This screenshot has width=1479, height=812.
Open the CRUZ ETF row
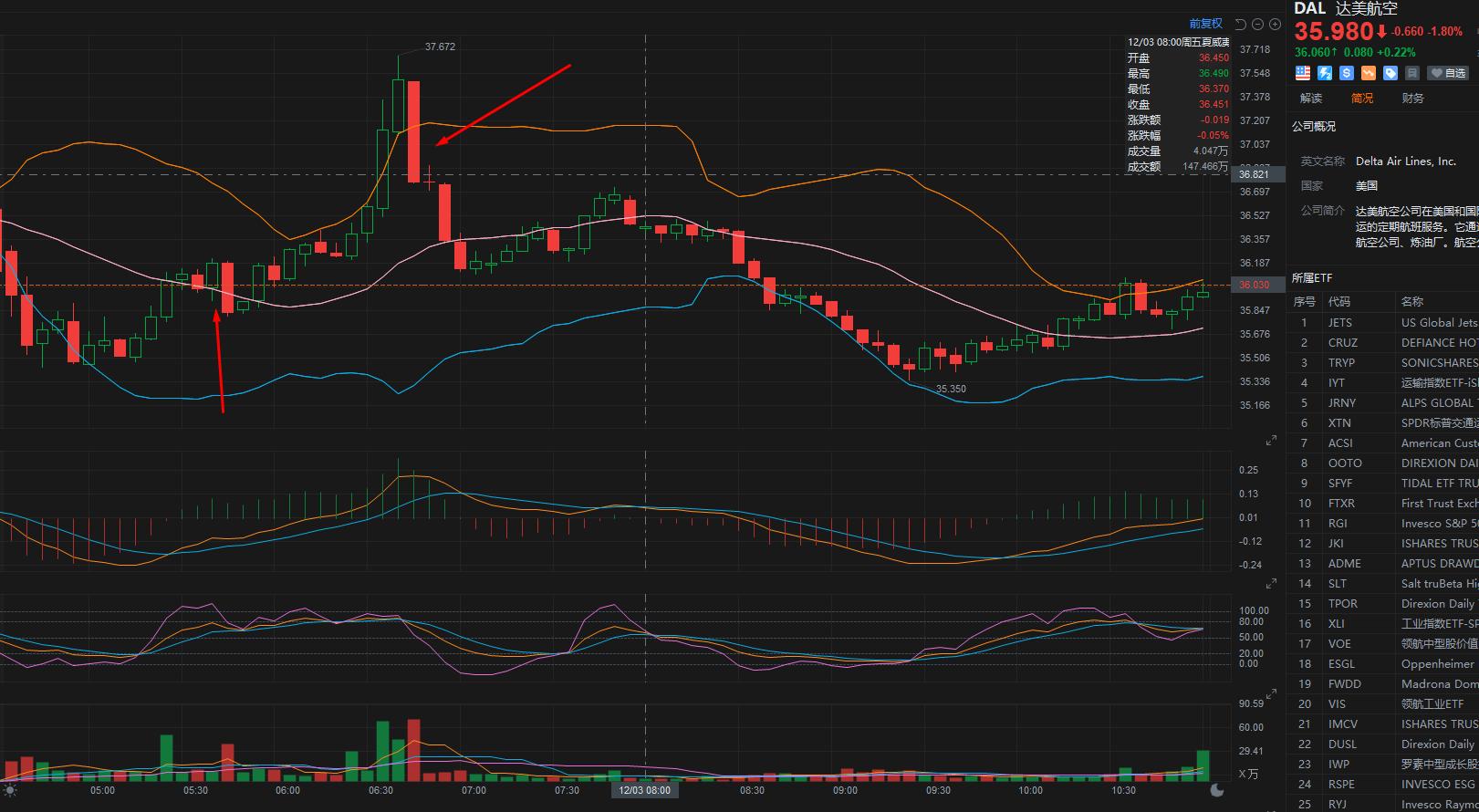pyautogui.click(x=1383, y=343)
